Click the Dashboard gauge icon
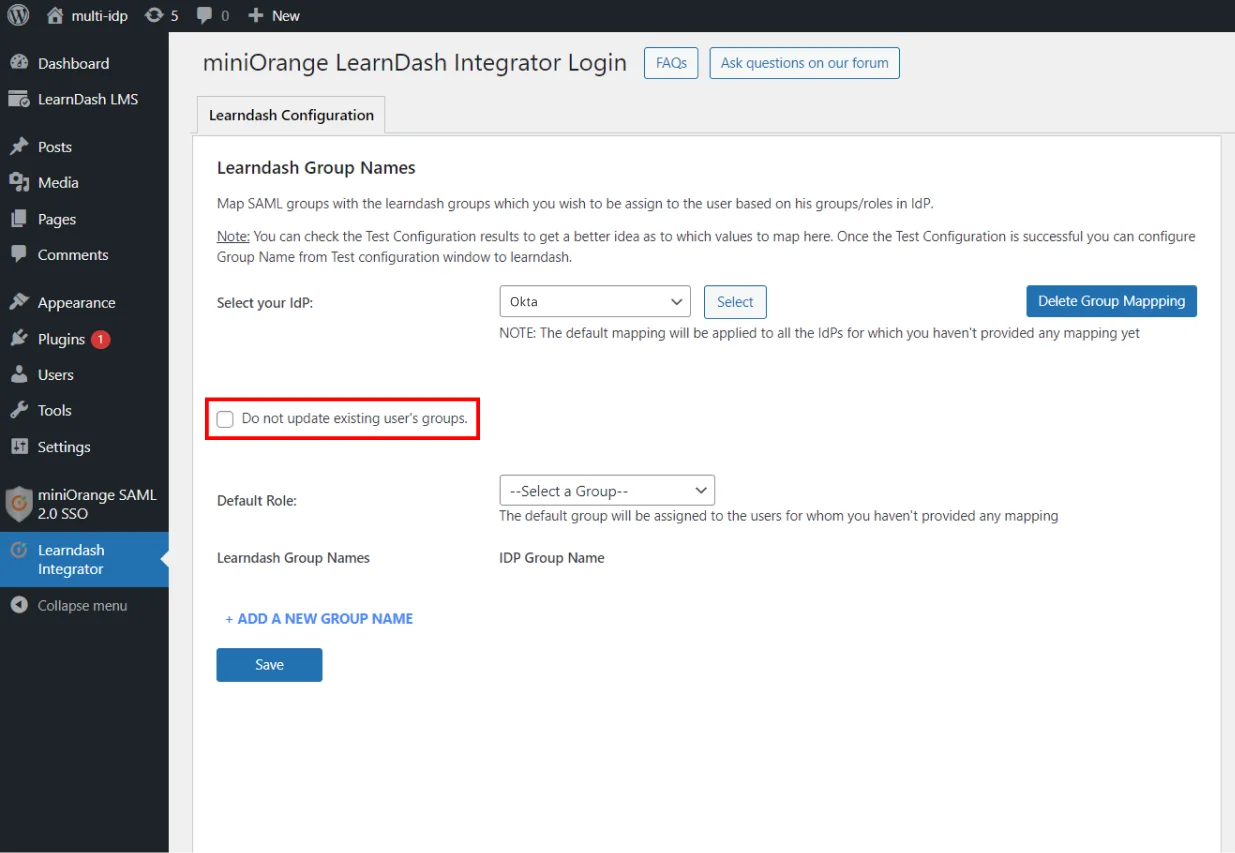Screen dimensions: 1235x853 19,63
